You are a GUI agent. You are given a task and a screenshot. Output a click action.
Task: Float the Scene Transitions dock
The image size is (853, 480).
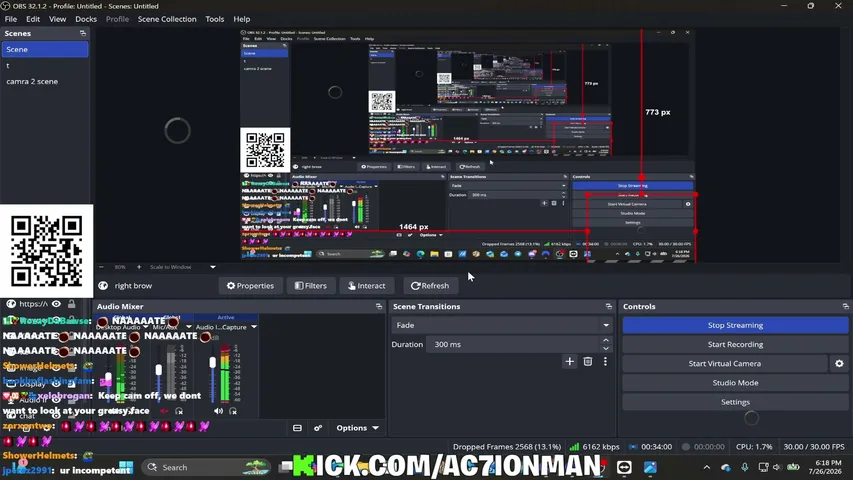pyautogui.click(x=609, y=306)
